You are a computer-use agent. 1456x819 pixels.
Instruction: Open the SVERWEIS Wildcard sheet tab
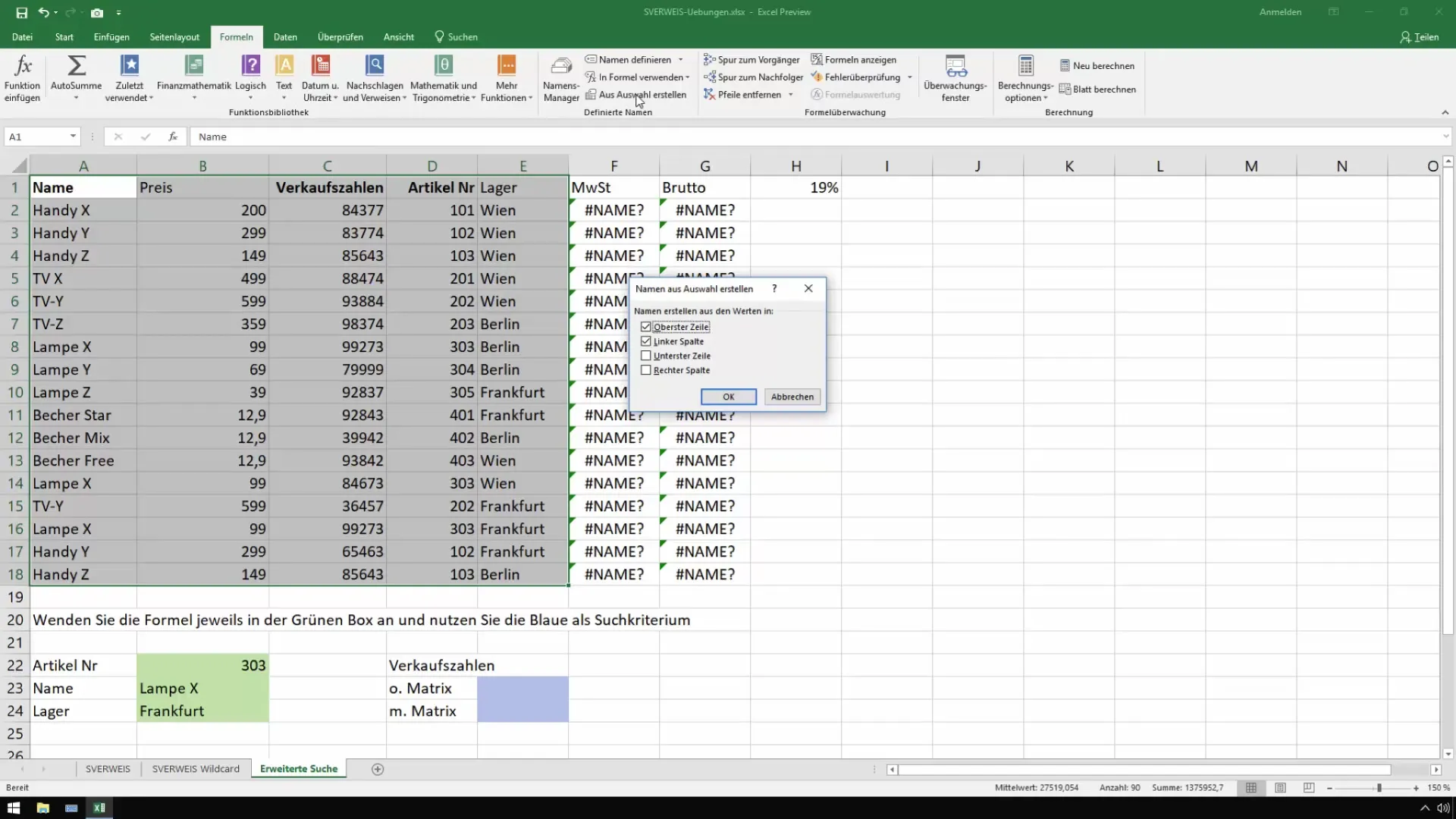196,769
